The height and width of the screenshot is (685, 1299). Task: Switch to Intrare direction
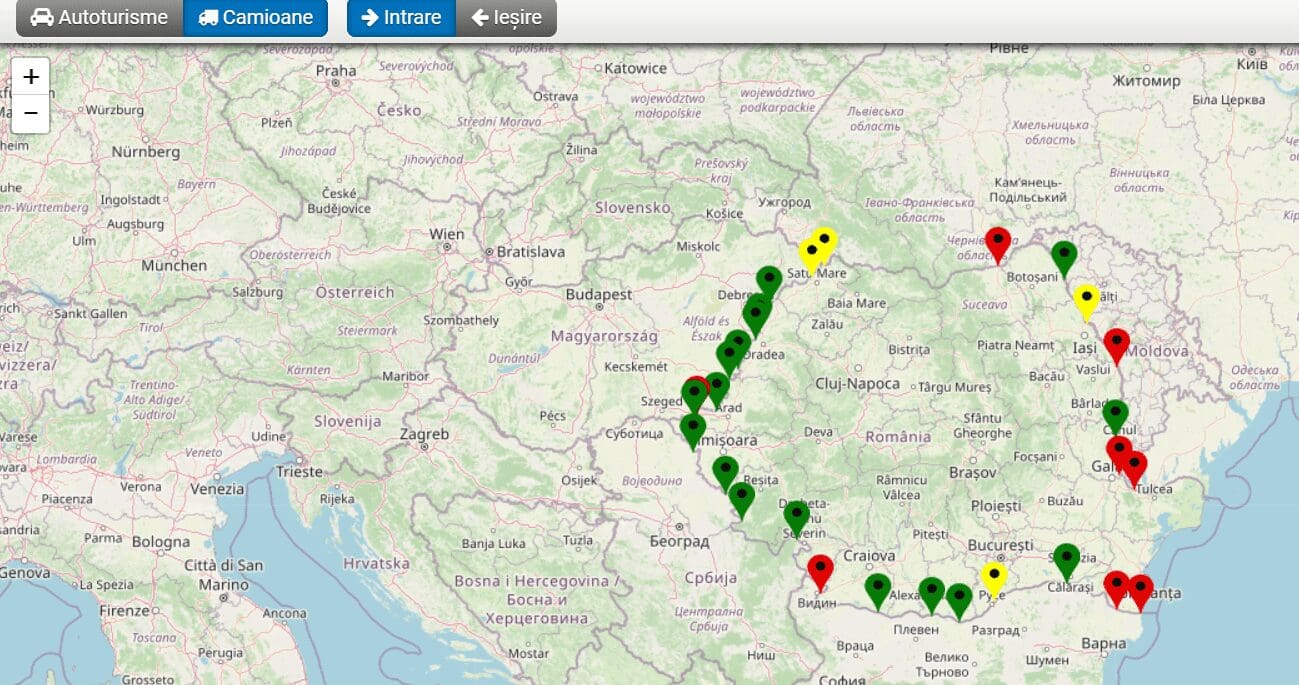[401, 18]
